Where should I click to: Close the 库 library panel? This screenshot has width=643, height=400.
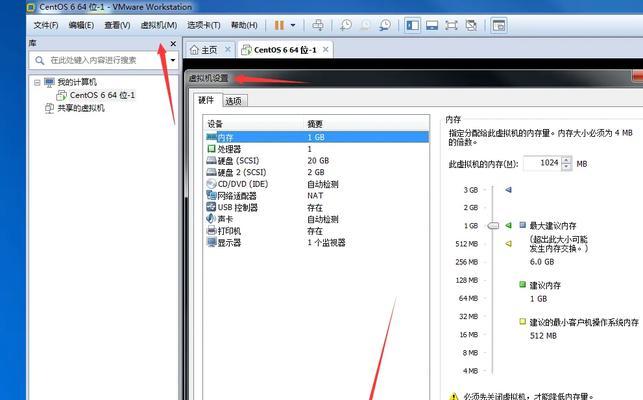click(x=173, y=43)
